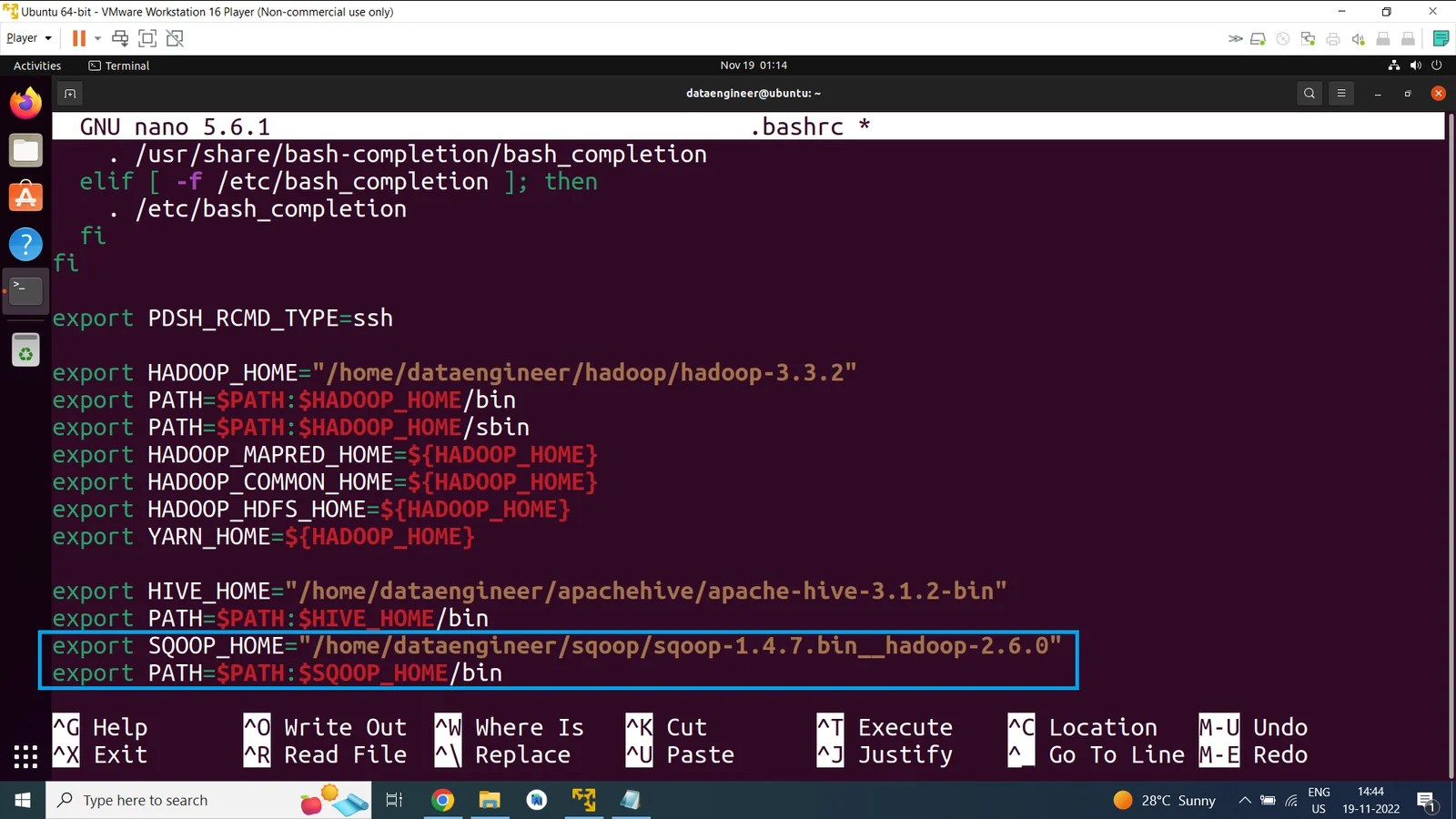Click the search icon in the terminal titlebar

[1309, 93]
